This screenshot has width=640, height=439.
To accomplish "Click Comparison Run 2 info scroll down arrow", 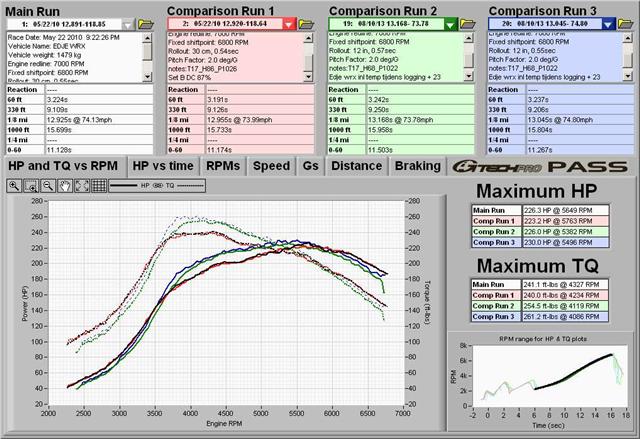I will (469, 76).
